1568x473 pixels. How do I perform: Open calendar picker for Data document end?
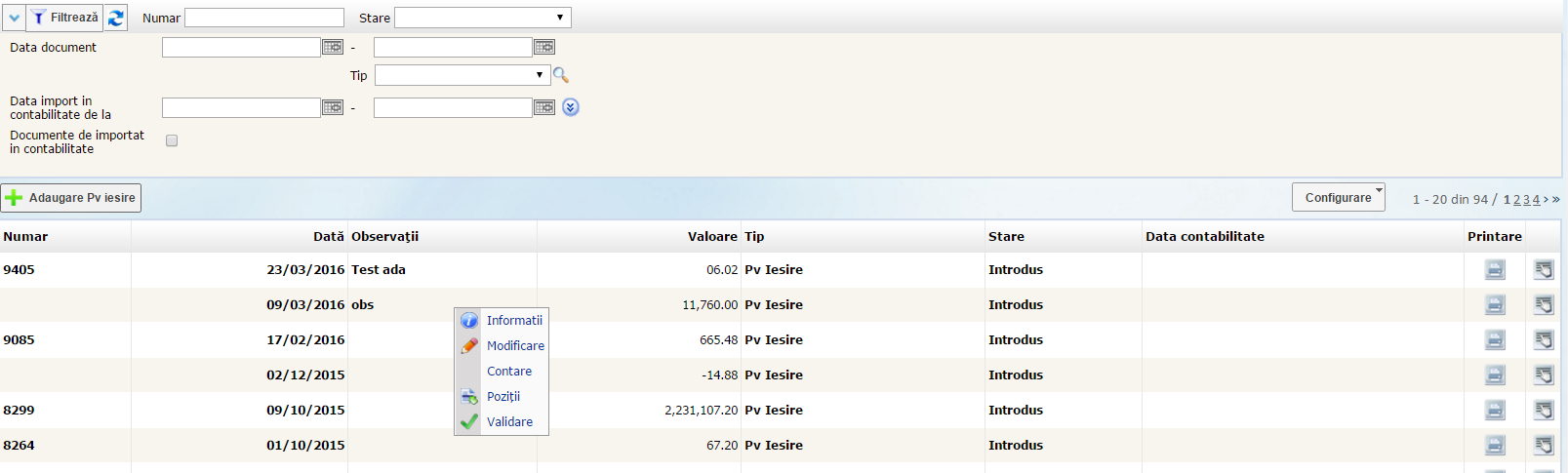544,47
